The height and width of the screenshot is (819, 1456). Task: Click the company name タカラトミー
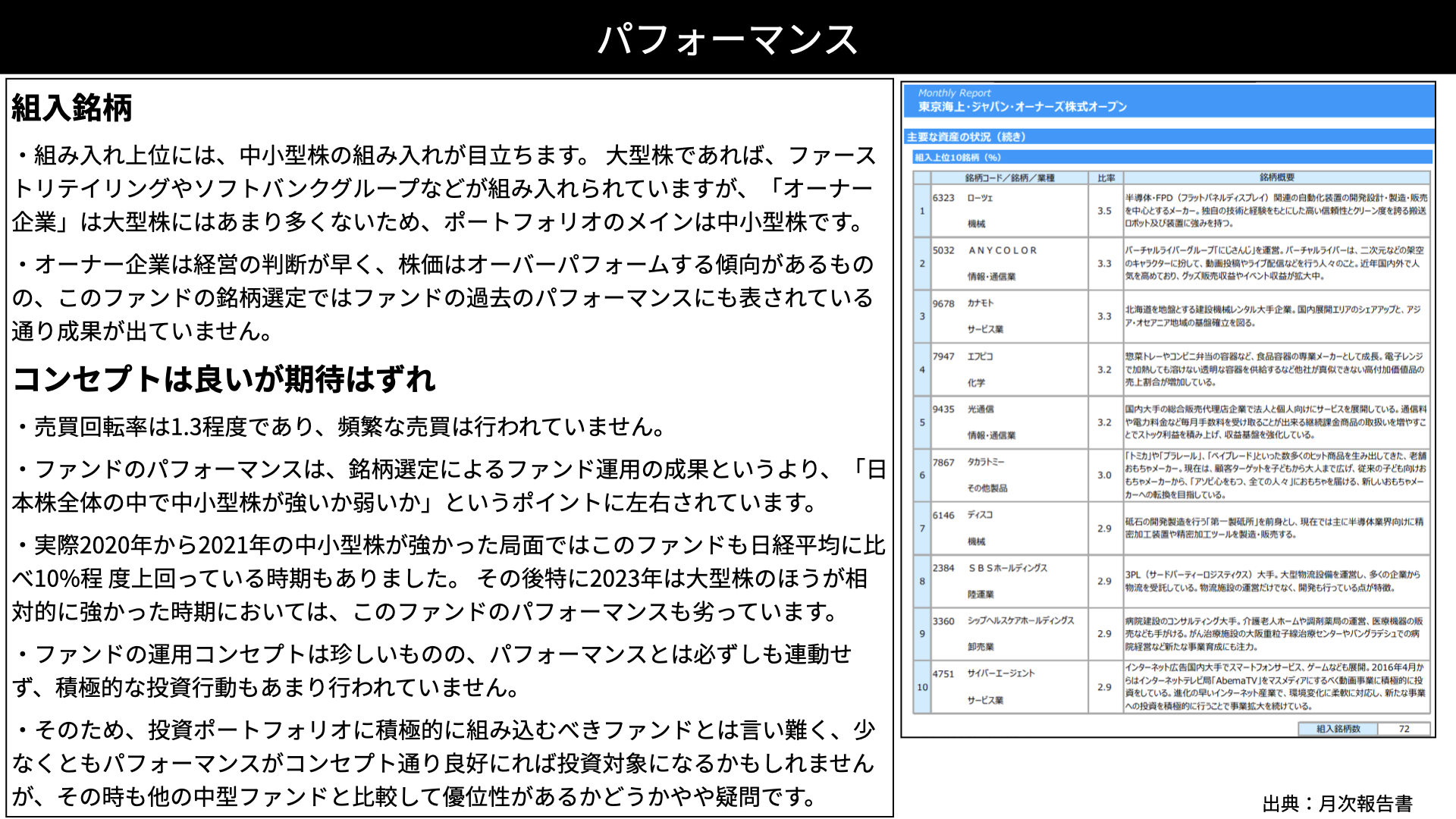(x=985, y=462)
